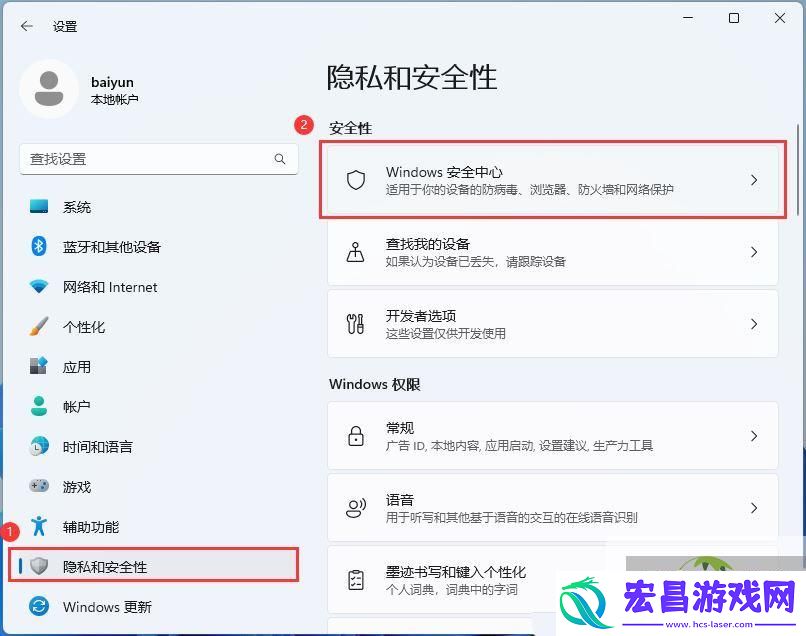Expand 开发者选项 chevron
Viewport: 806px width, 636px height.
[754, 324]
